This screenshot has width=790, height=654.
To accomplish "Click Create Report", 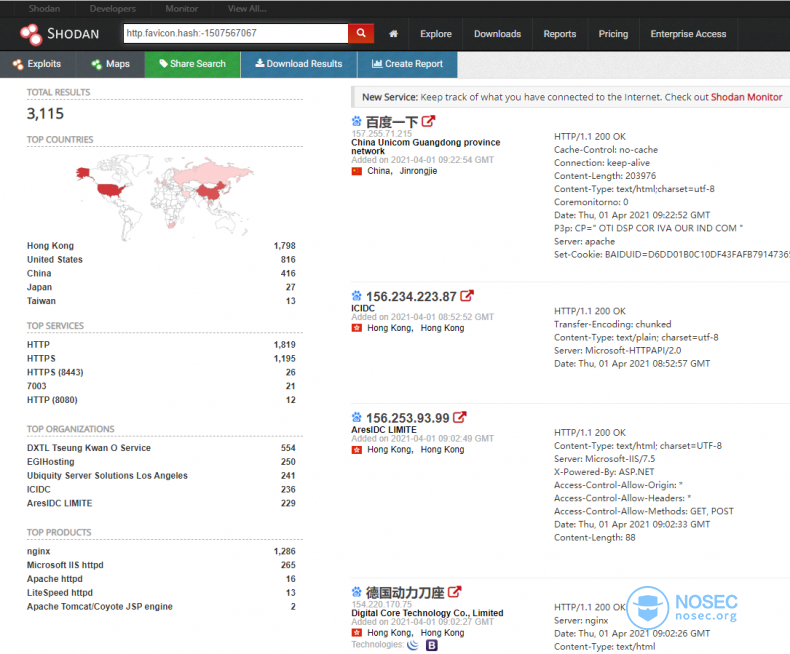I will click(x=407, y=64).
